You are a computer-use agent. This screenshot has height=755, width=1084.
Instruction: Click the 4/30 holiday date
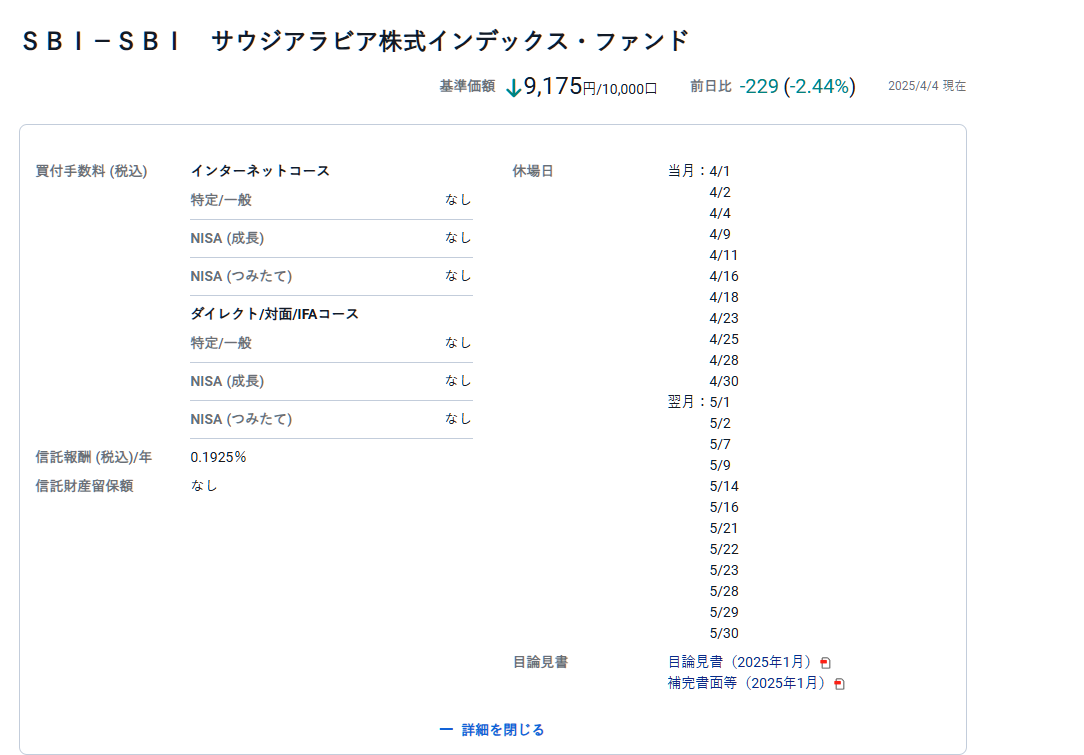724,381
